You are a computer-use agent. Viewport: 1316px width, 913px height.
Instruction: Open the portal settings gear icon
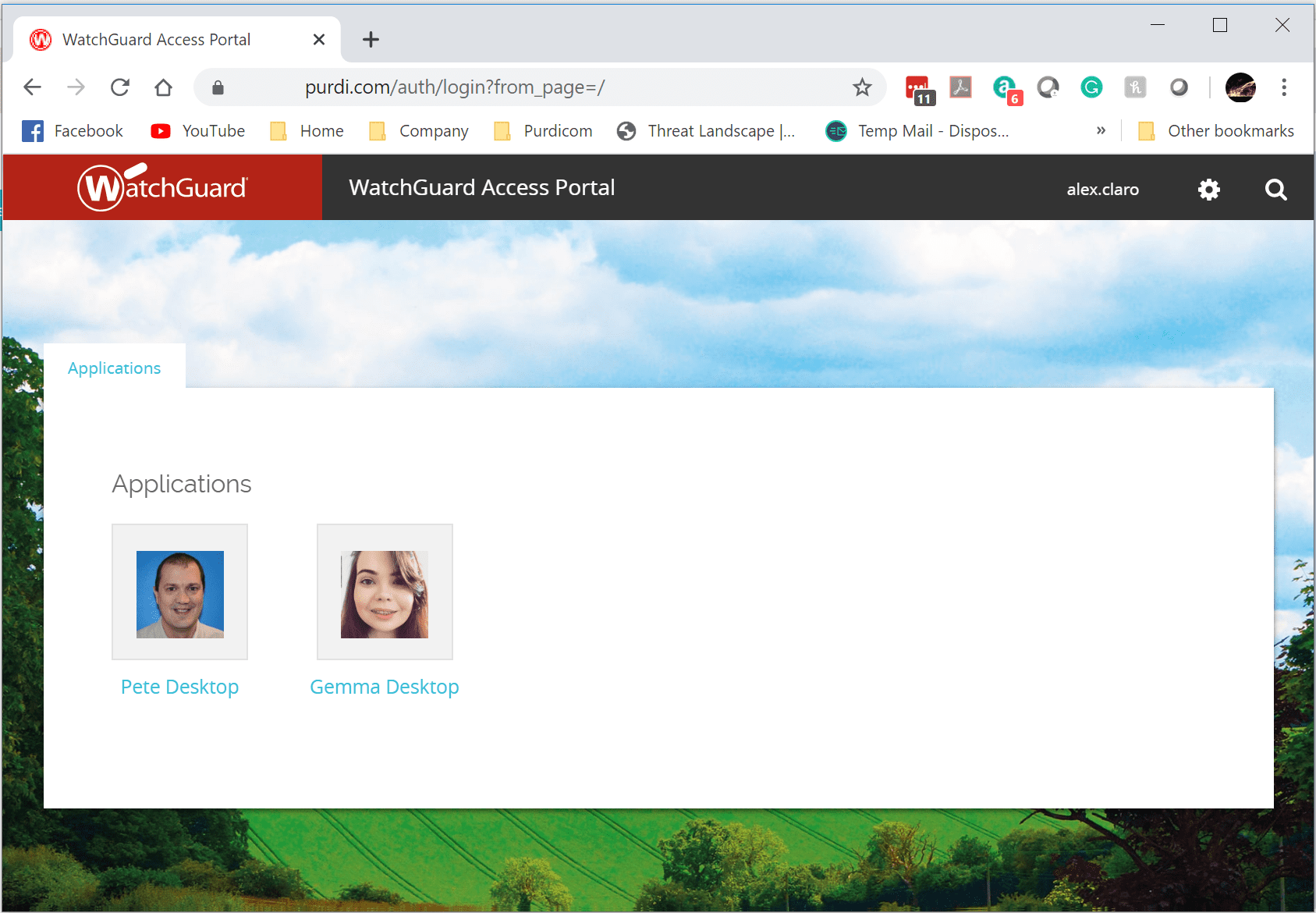point(1208,189)
